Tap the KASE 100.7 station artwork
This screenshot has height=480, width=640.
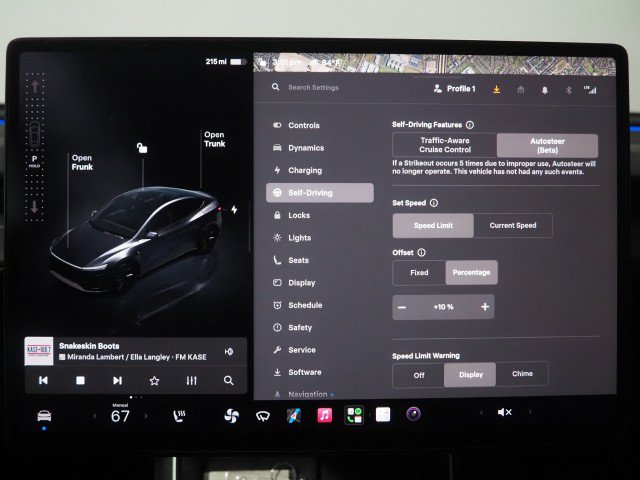[x=39, y=351]
